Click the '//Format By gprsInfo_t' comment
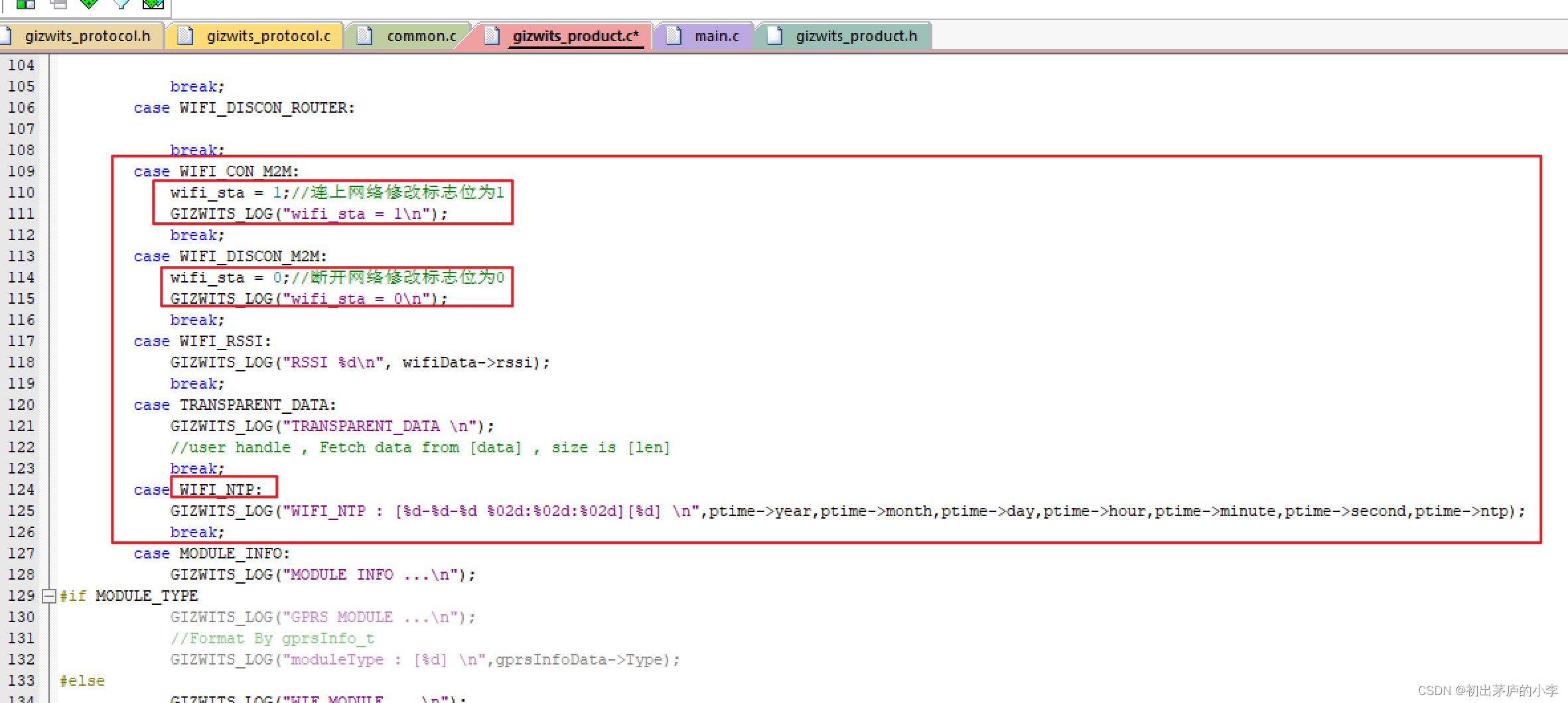The image size is (1568, 703). (272, 638)
